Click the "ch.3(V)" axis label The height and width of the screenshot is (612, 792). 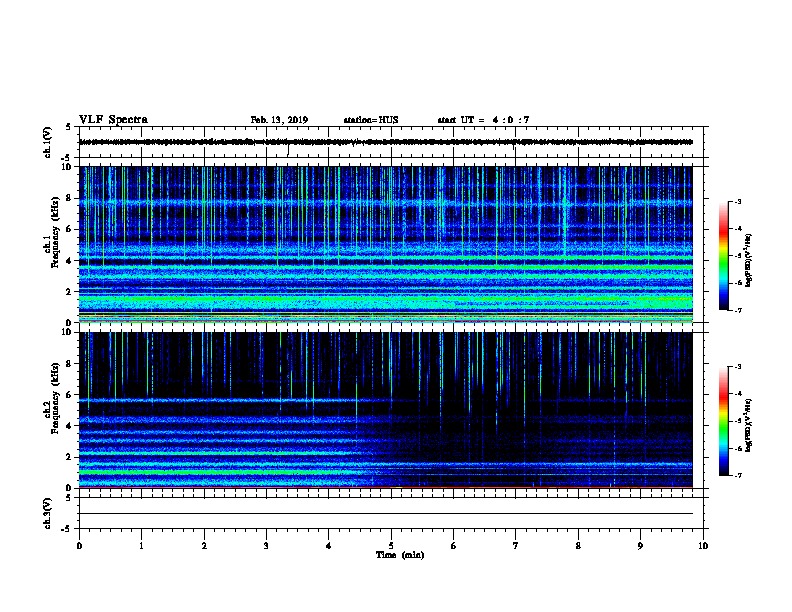[x=47, y=514]
